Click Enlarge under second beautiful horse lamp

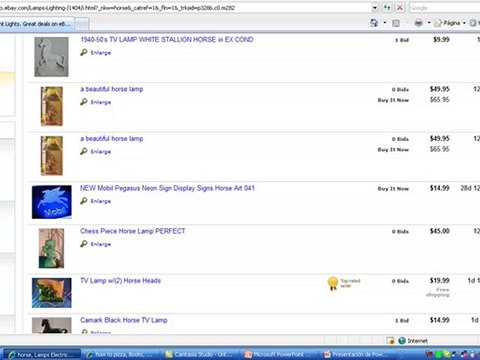tap(101, 152)
